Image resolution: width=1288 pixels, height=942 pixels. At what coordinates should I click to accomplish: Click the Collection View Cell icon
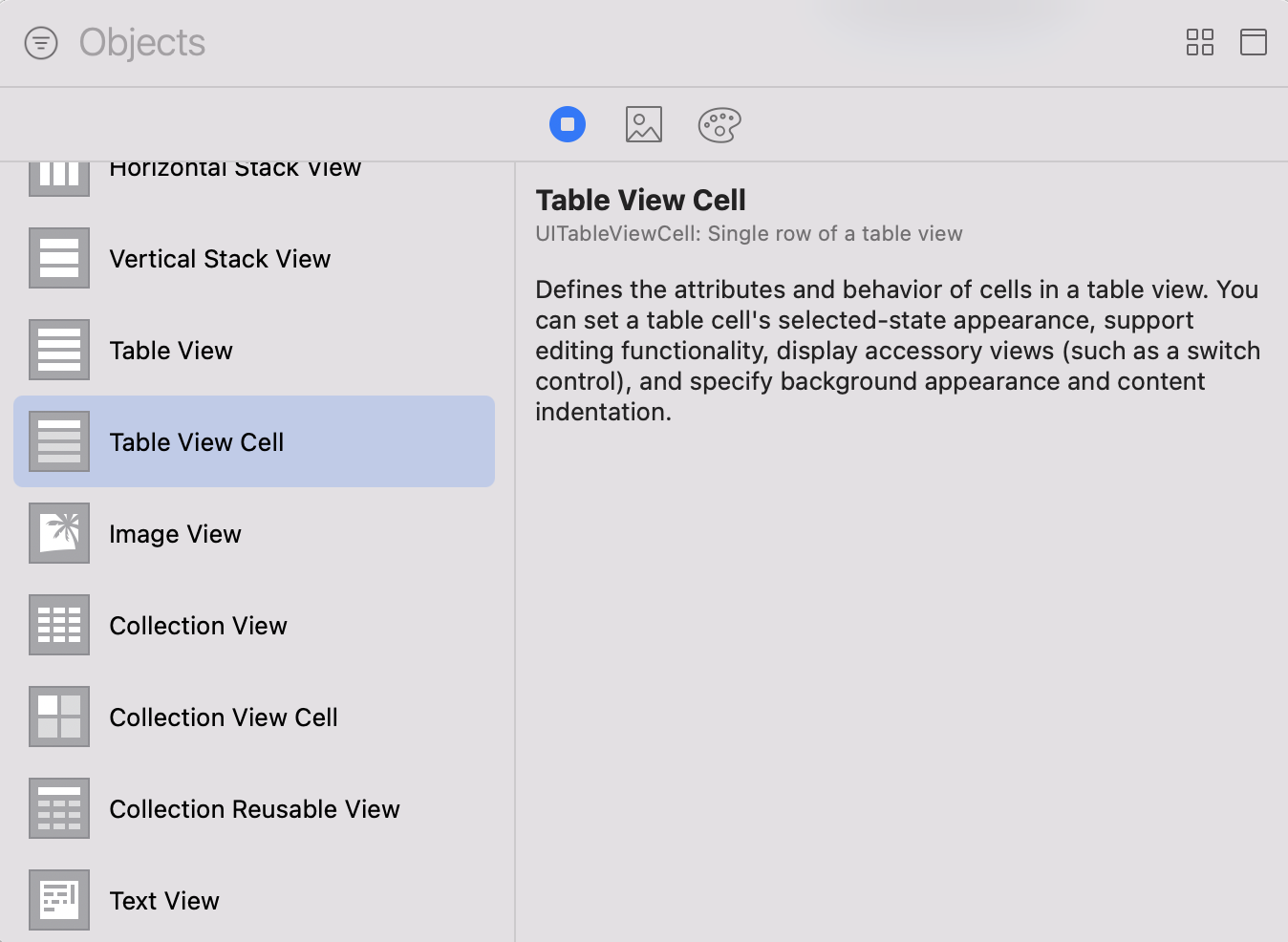(59, 717)
